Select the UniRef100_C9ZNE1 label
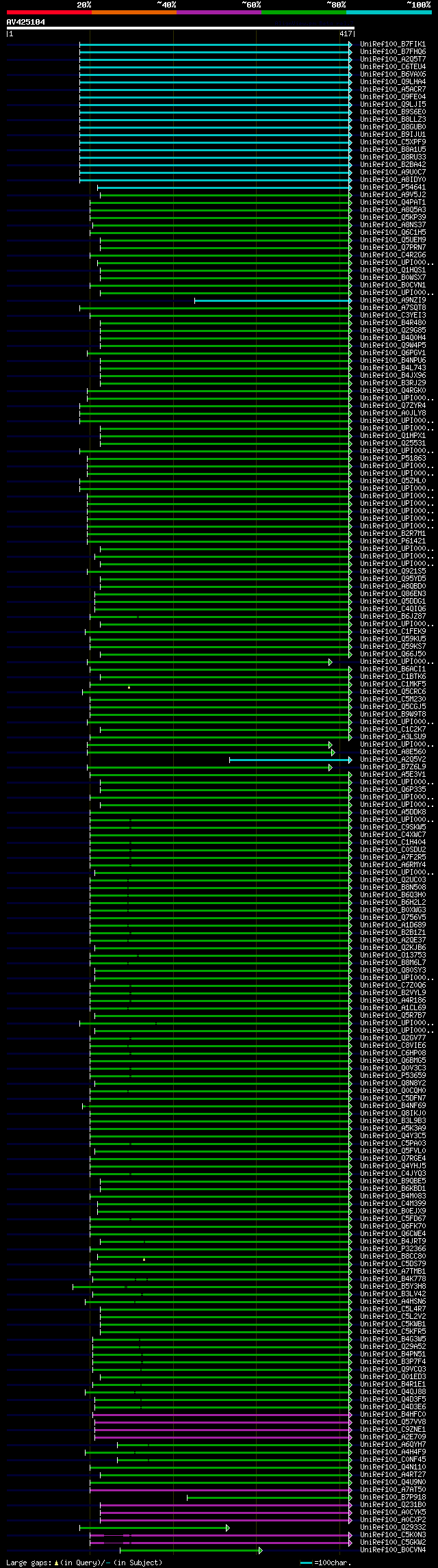This screenshot has width=438, height=1568. (x=393, y=1430)
